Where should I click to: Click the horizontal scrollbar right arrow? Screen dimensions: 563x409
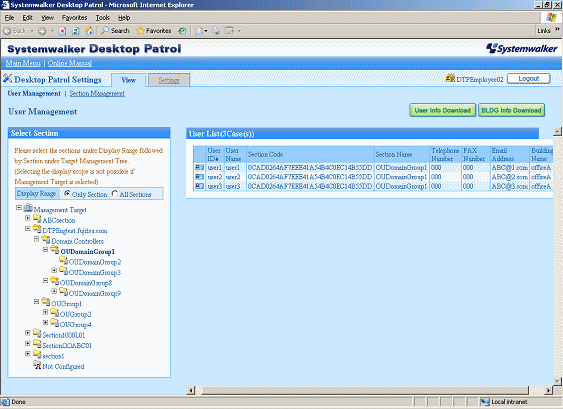[x=548, y=390]
